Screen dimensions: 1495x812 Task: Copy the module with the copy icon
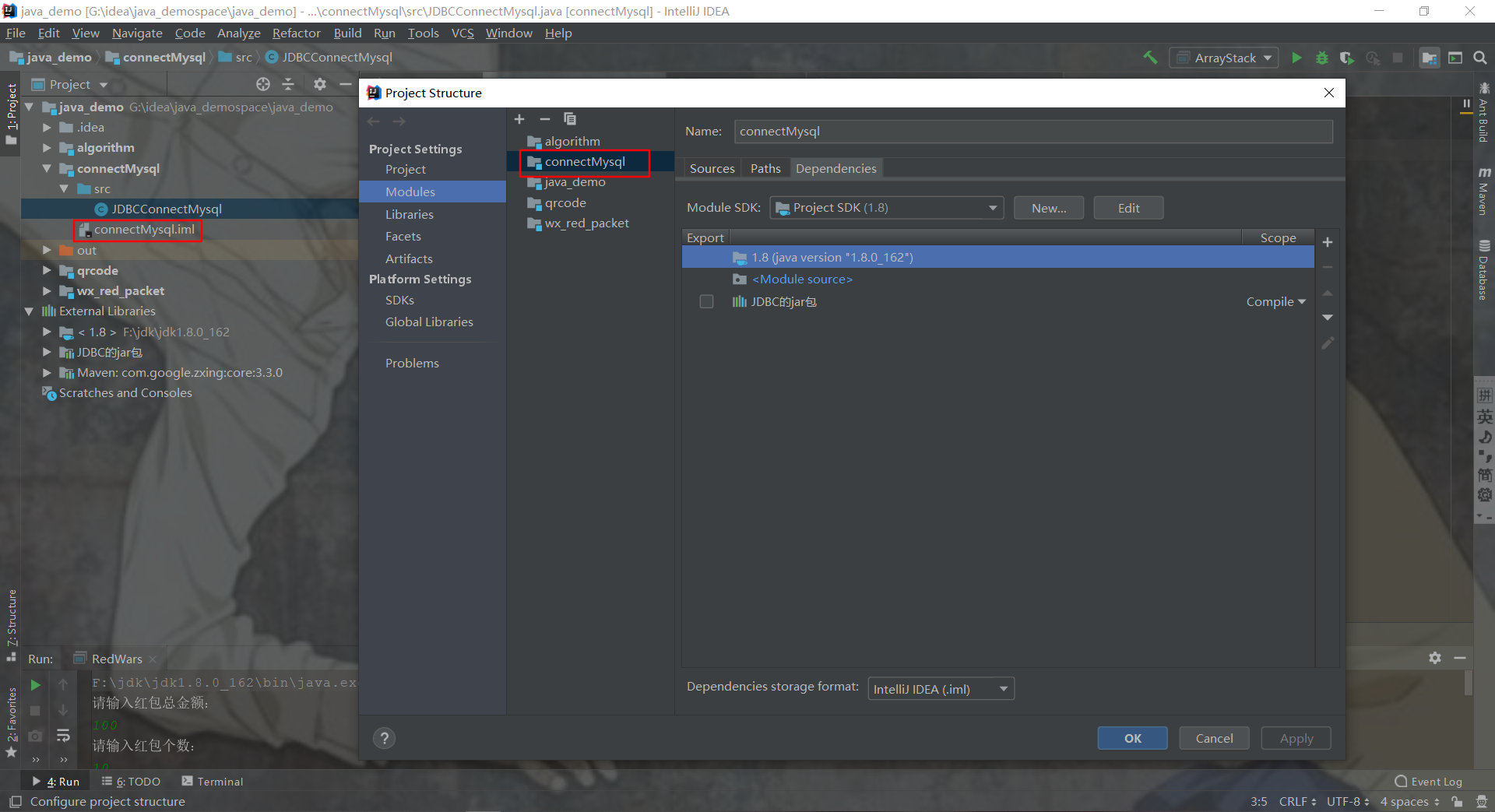pyautogui.click(x=571, y=118)
